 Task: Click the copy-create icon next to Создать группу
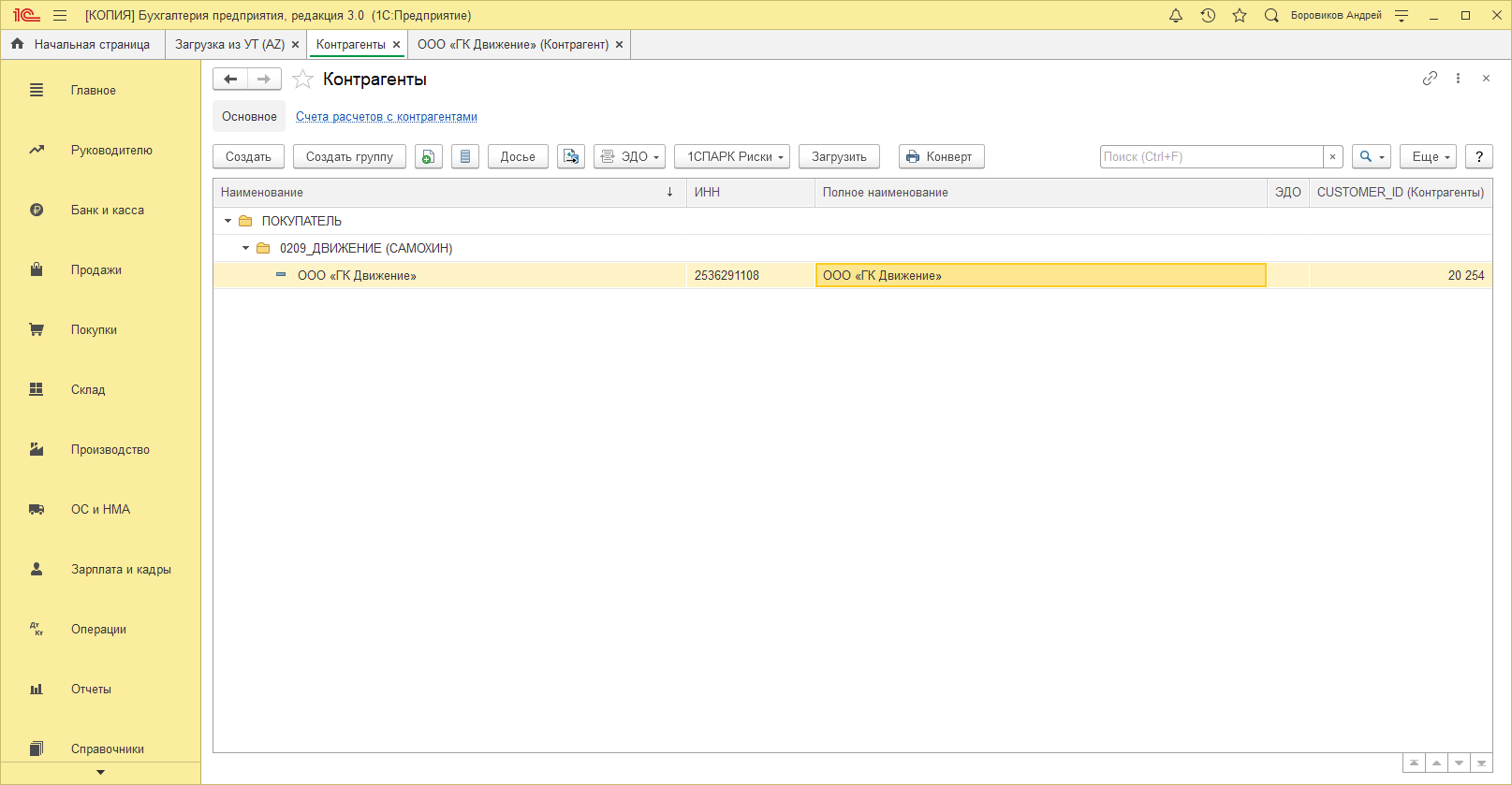(x=429, y=157)
